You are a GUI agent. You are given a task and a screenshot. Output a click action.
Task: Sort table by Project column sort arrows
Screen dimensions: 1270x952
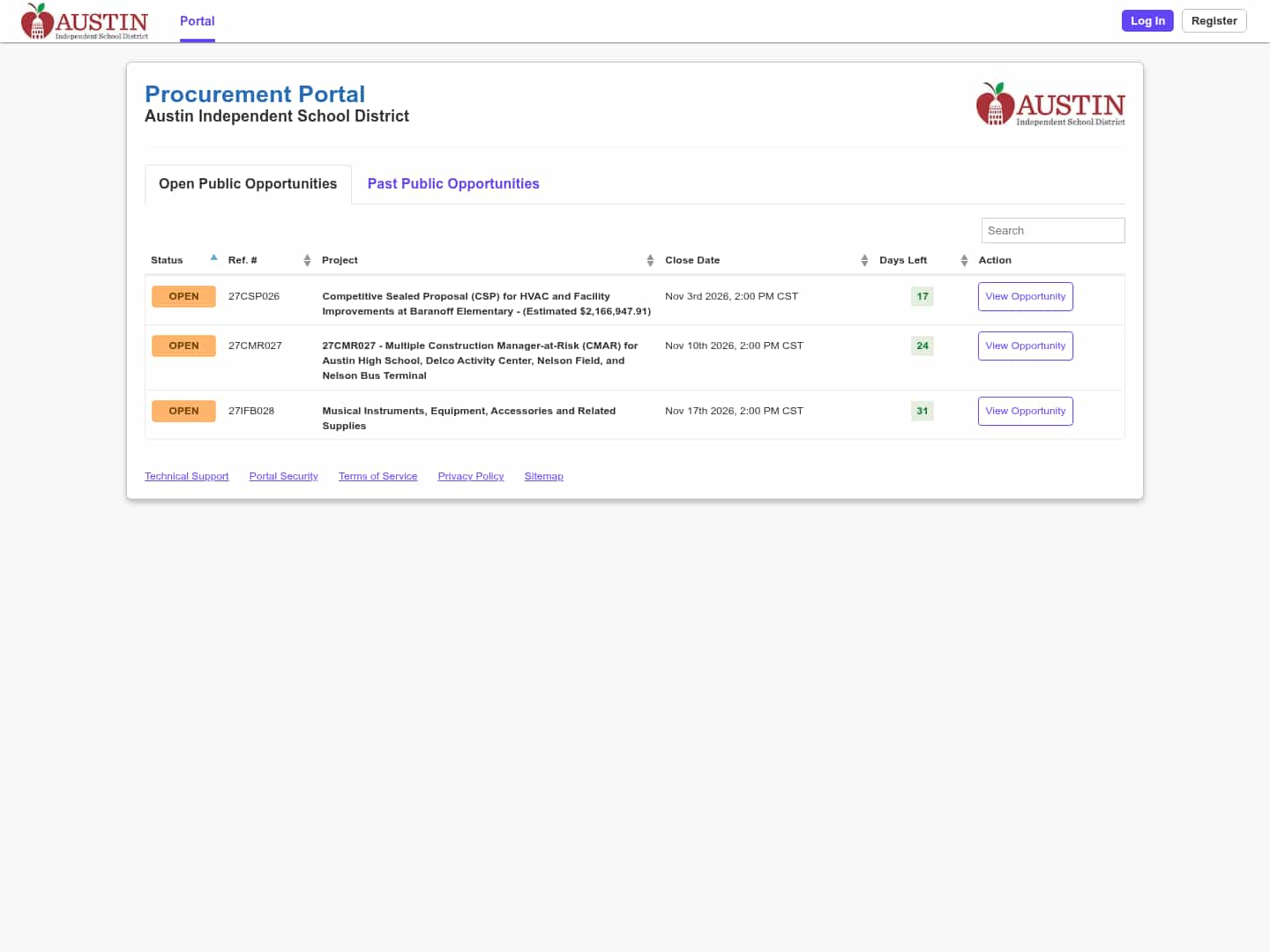point(650,260)
